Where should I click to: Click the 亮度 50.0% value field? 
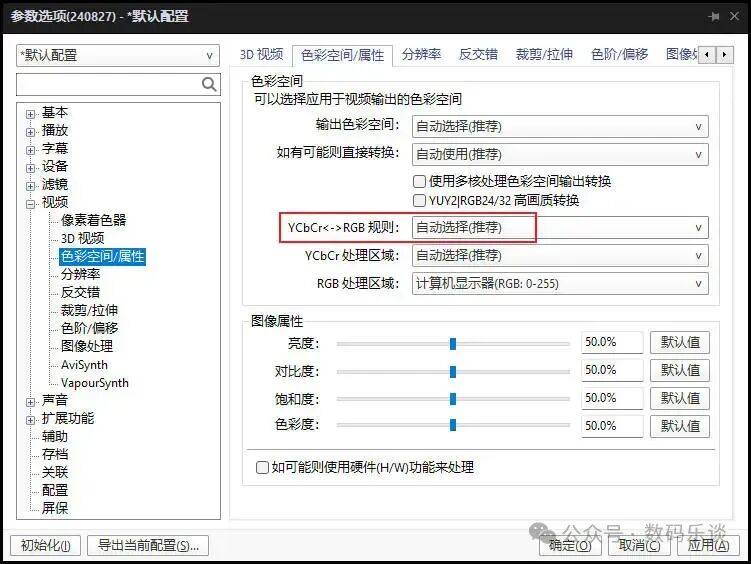click(612, 342)
